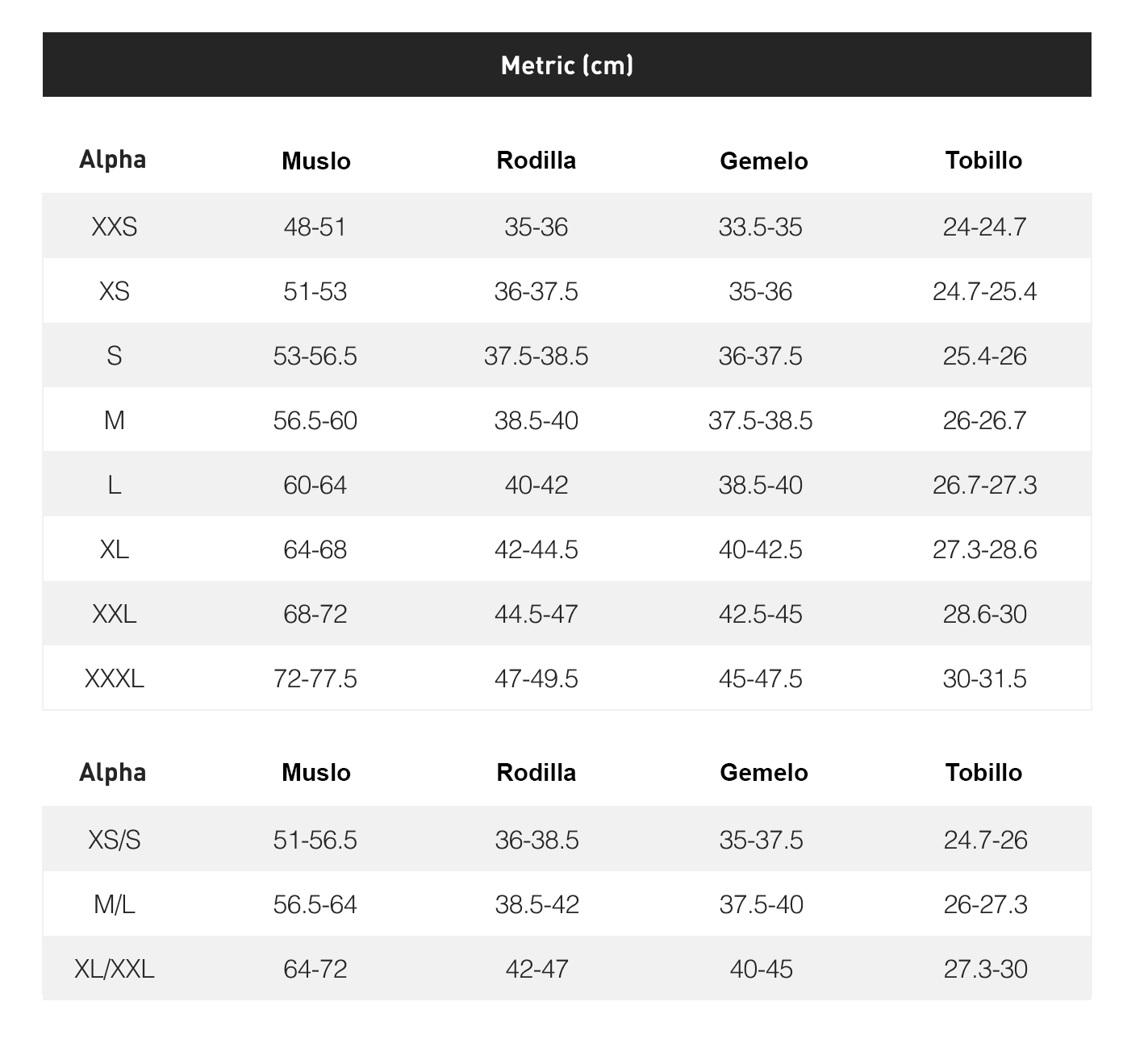Select the 40-42 Rodilla cell for size L
This screenshot has height=1039, width=1148.
[536, 485]
